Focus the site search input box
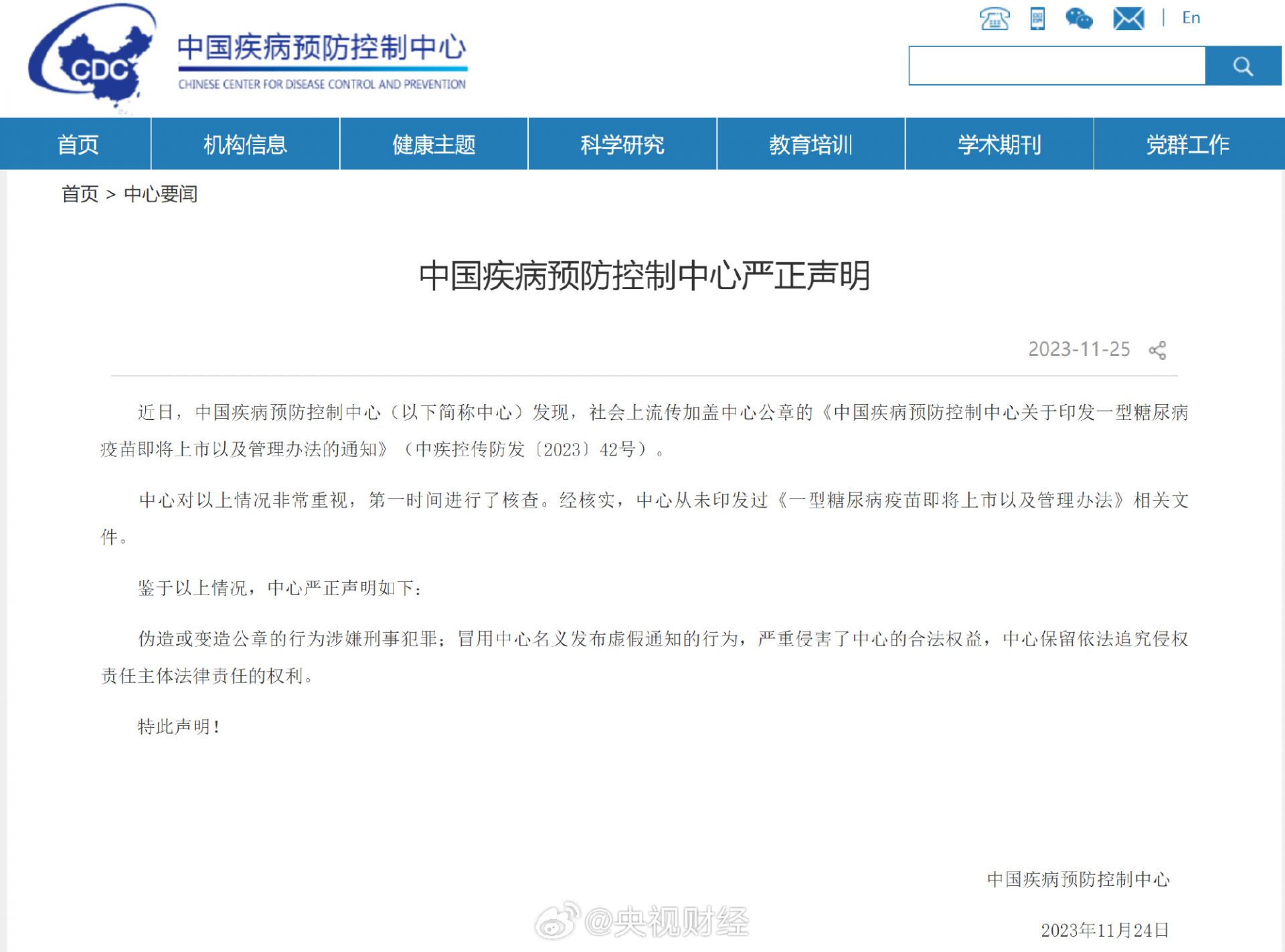 coord(1057,66)
